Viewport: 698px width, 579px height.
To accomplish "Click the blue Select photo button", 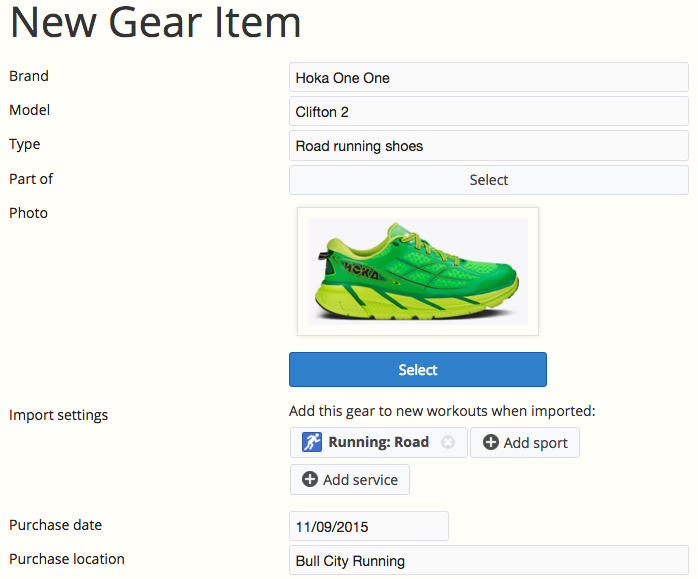I will [x=418, y=369].
